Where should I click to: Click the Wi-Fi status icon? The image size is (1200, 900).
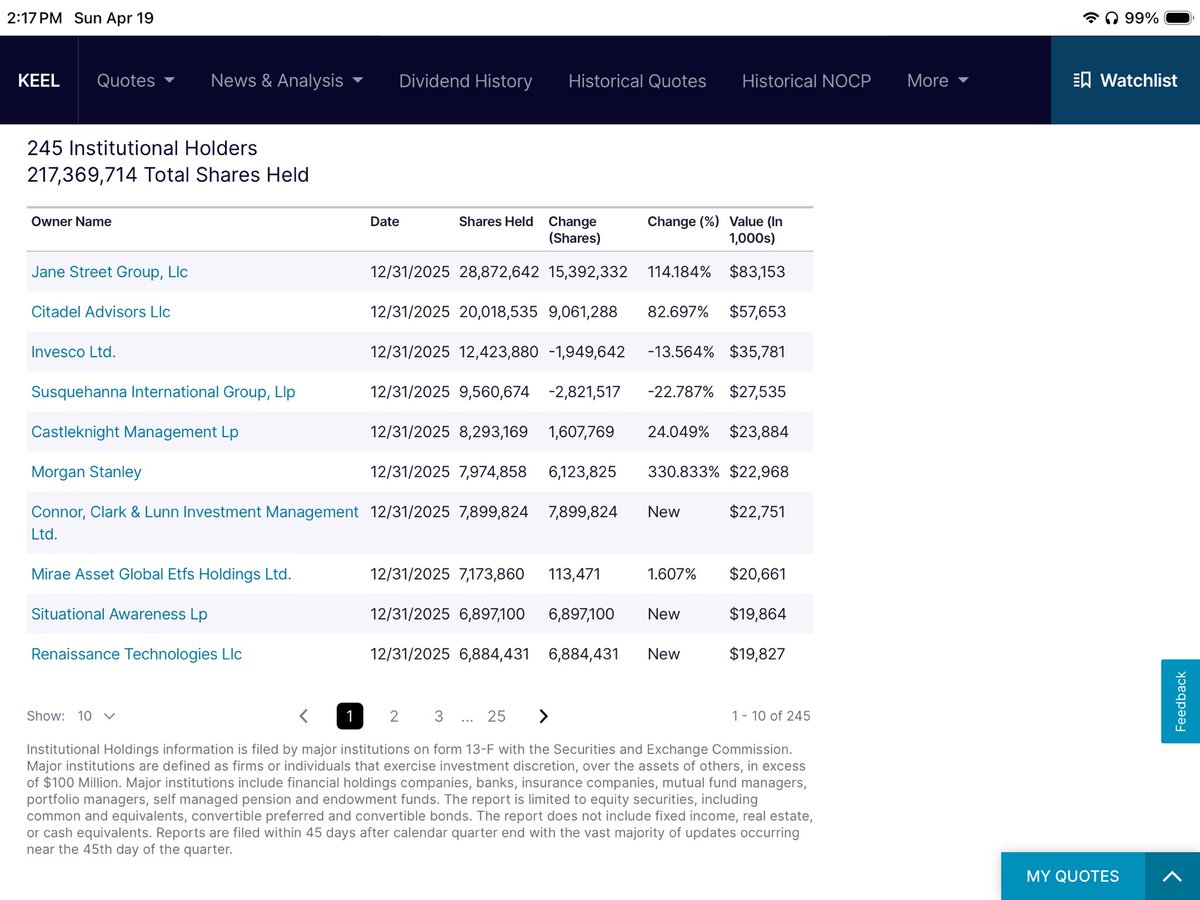1089,18
